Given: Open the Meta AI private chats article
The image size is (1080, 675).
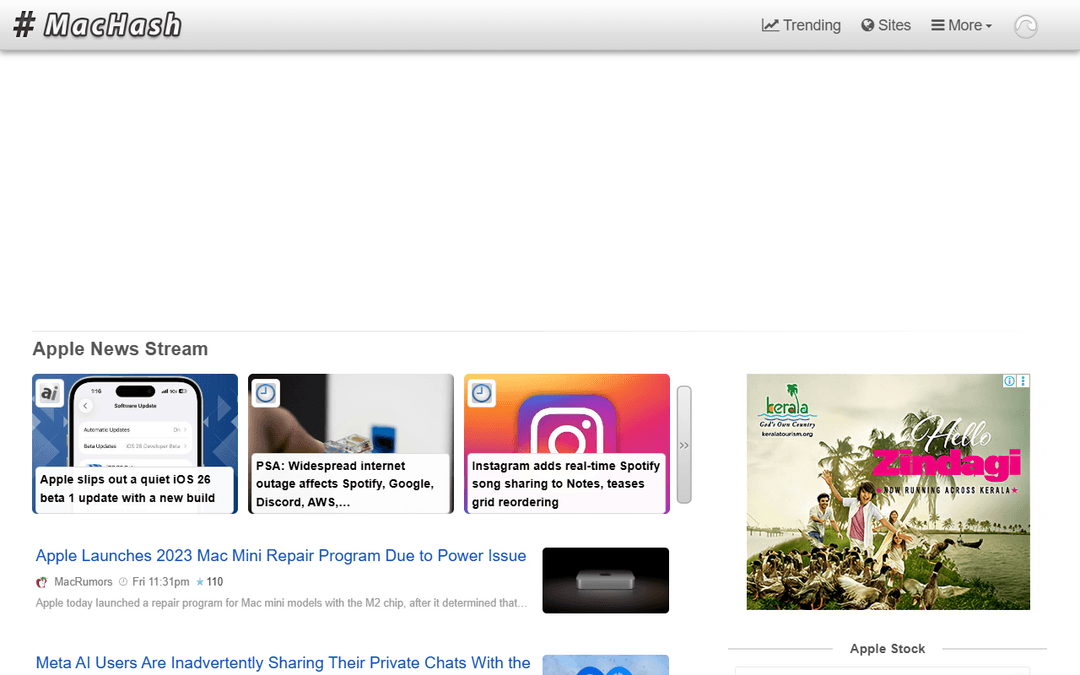Looking at the screenshot, I should click(283, 663).
